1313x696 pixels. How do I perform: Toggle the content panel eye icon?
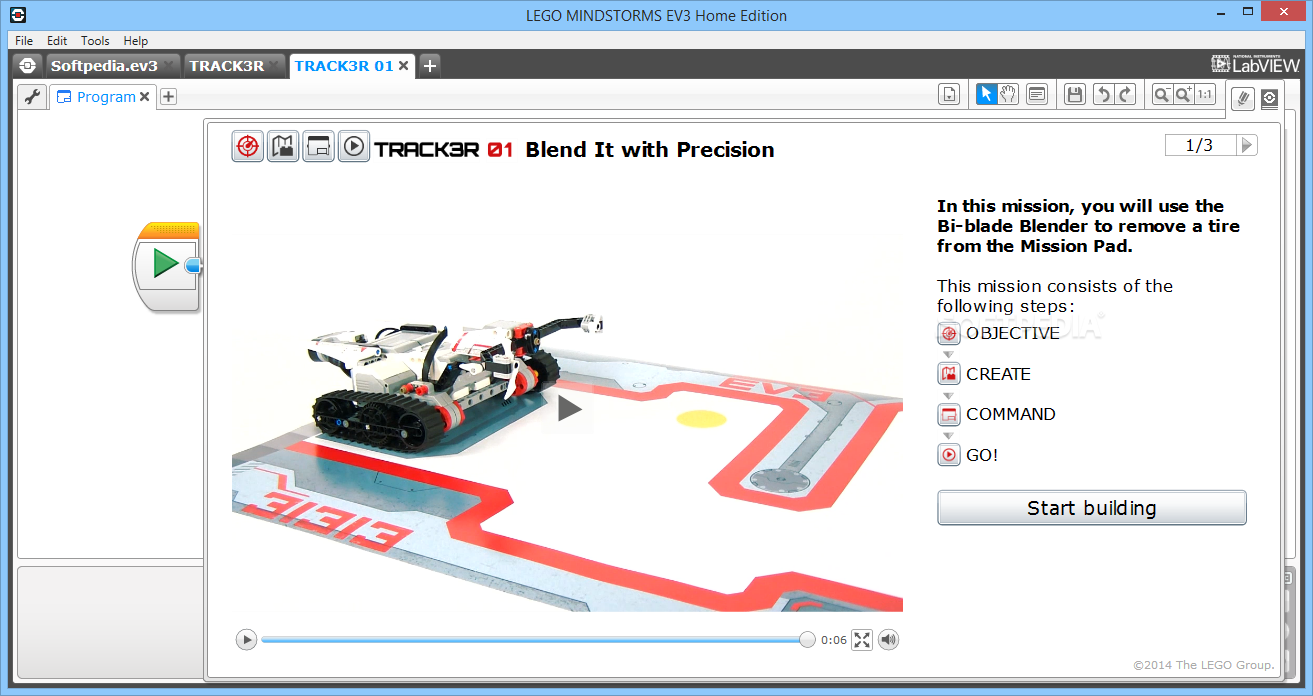pos(1269,98)
